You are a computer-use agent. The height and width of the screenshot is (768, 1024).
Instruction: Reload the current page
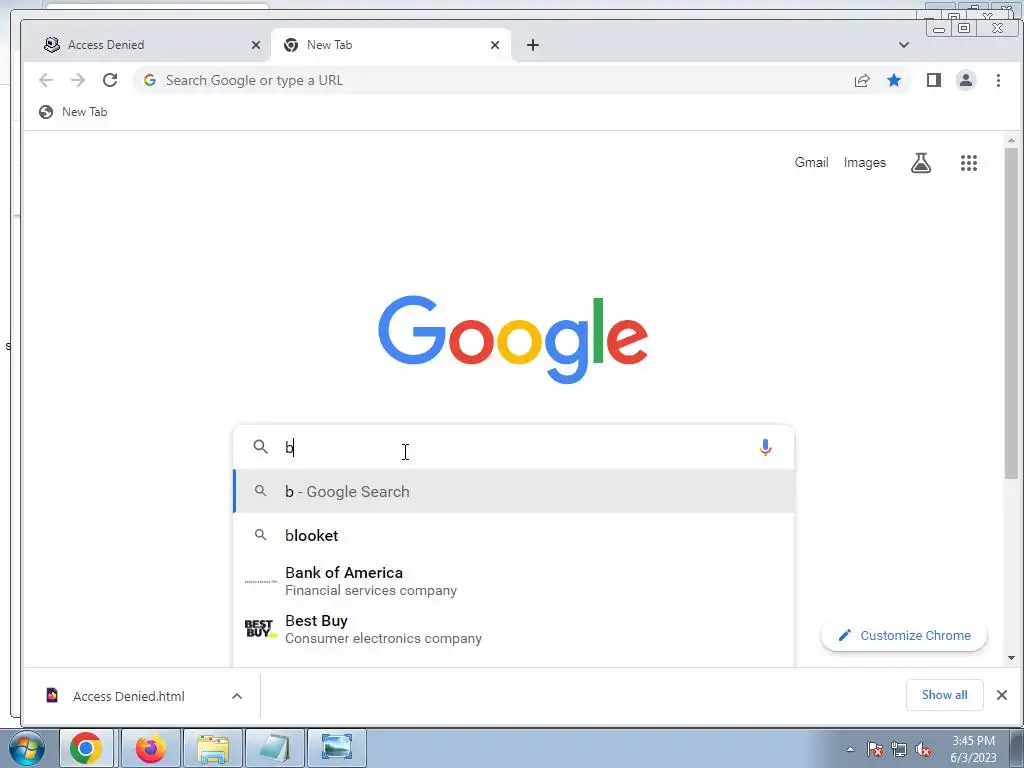coord(110,80)
